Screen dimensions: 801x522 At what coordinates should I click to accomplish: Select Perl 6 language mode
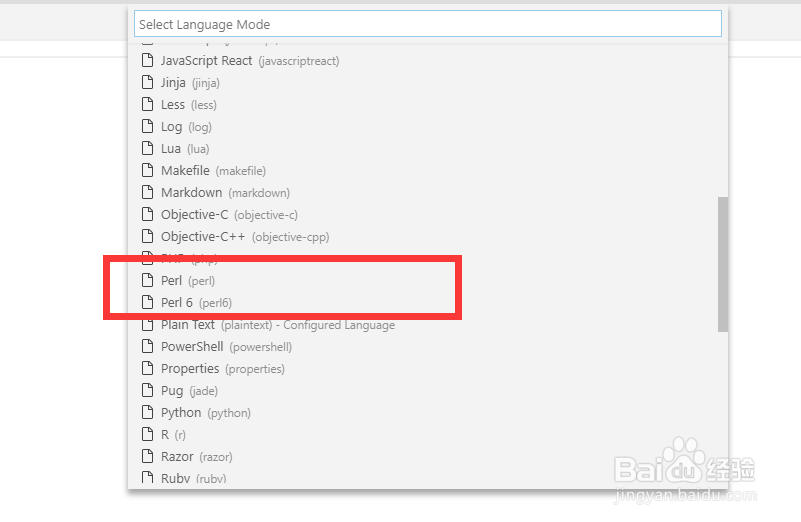[428, 302]
